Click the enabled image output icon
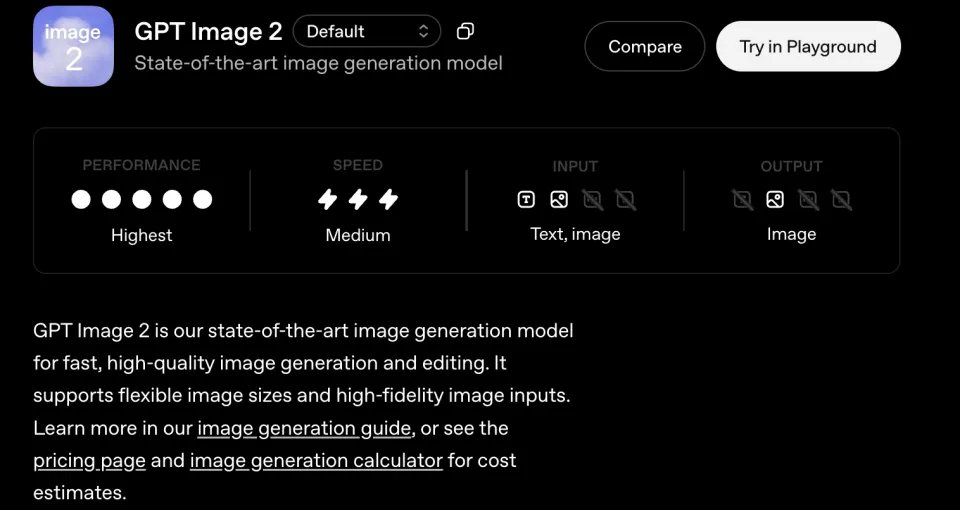The width and height of the screenshot is (960, 510). (x=775, y=200)
